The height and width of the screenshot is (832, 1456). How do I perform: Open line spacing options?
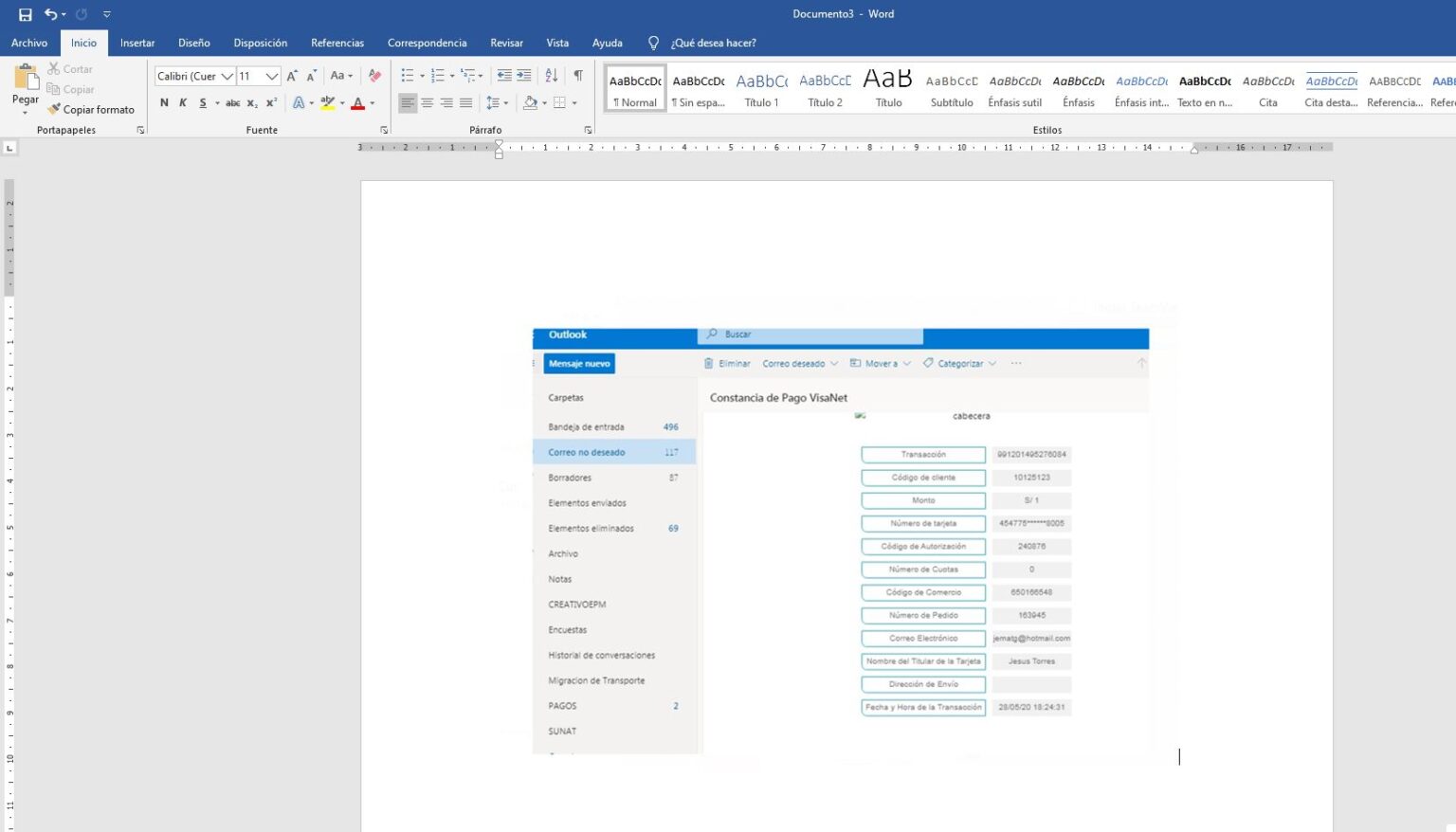(x=497, y=102)
